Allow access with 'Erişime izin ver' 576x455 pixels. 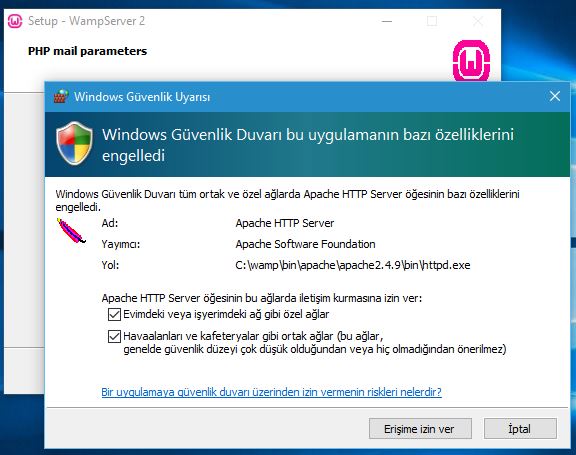[x=420, y=429]
